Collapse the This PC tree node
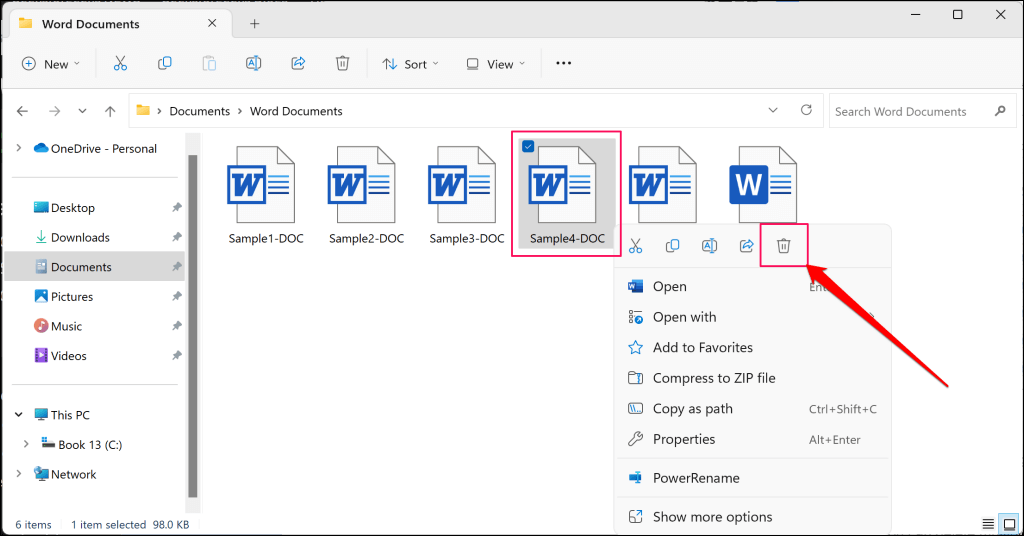The width and height of the screenshot is (1024, 536). [x=18, y=415]
